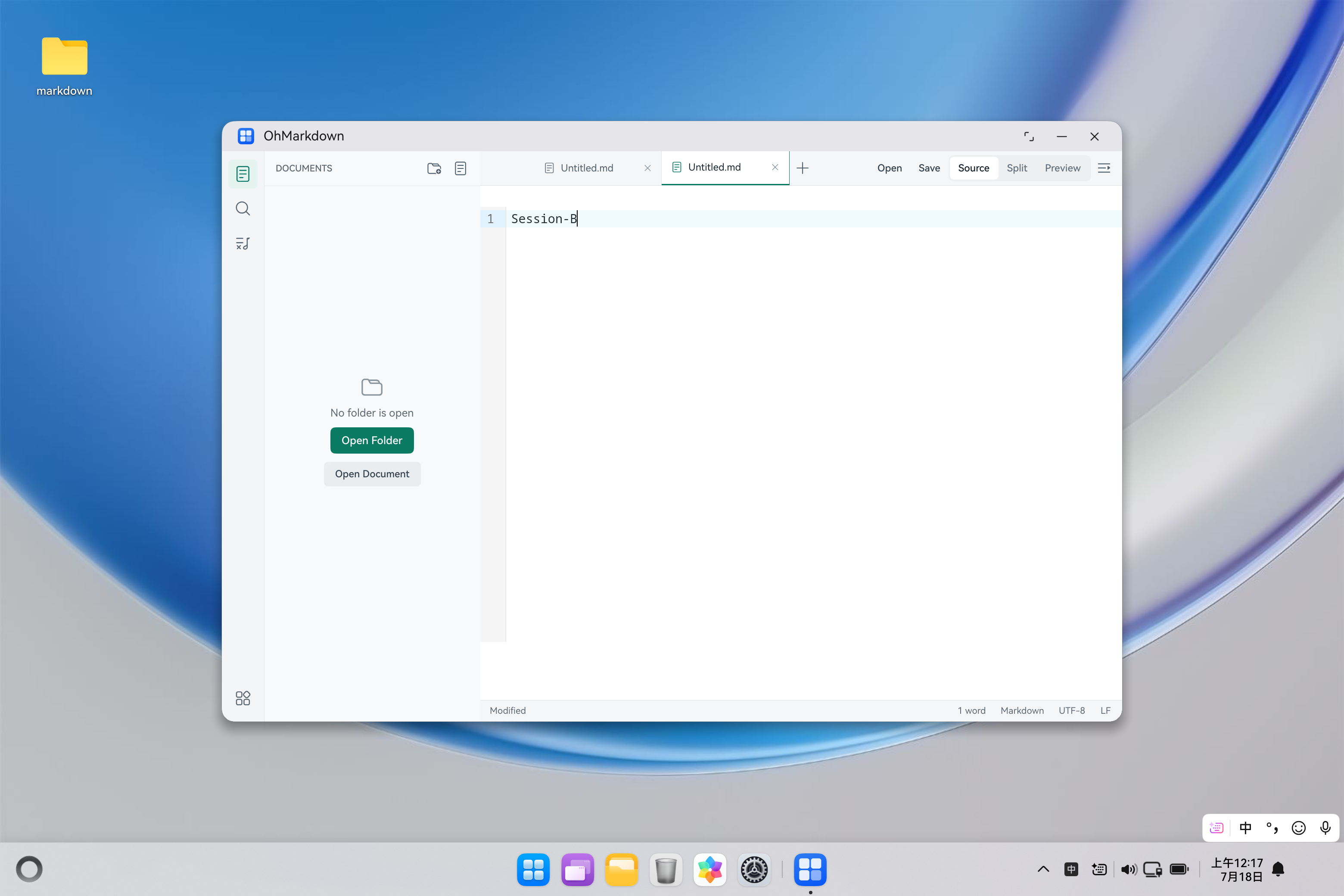Click the circle button at taskbar left

(29, 869)
